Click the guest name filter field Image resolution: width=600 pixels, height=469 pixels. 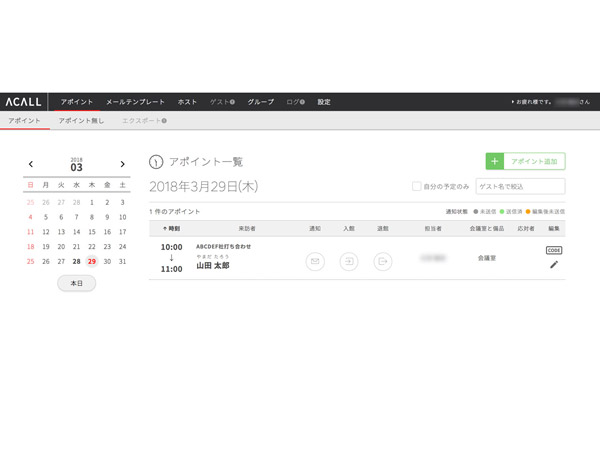(520, 186)
